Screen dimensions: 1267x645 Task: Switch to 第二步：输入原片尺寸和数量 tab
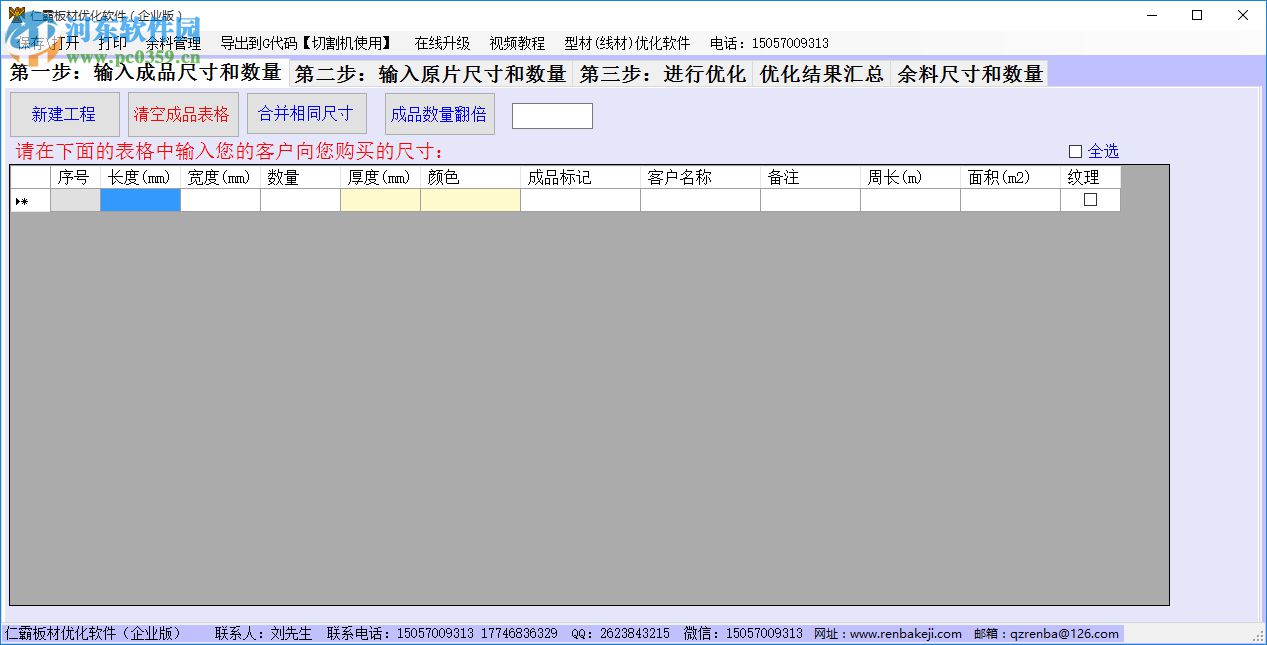(x=432, y=72)
